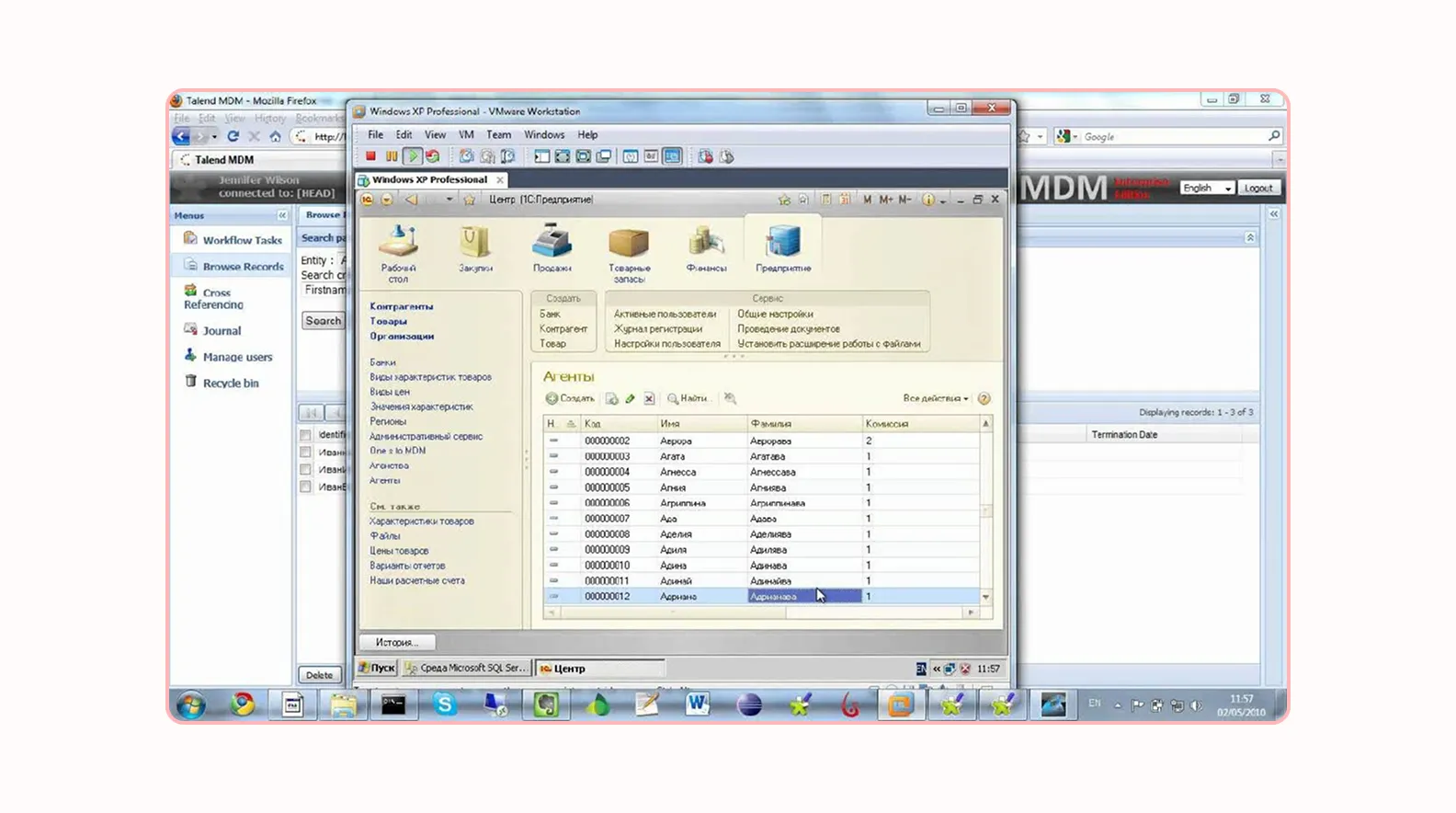Open Журнал регистрации service link

(658, 328)
